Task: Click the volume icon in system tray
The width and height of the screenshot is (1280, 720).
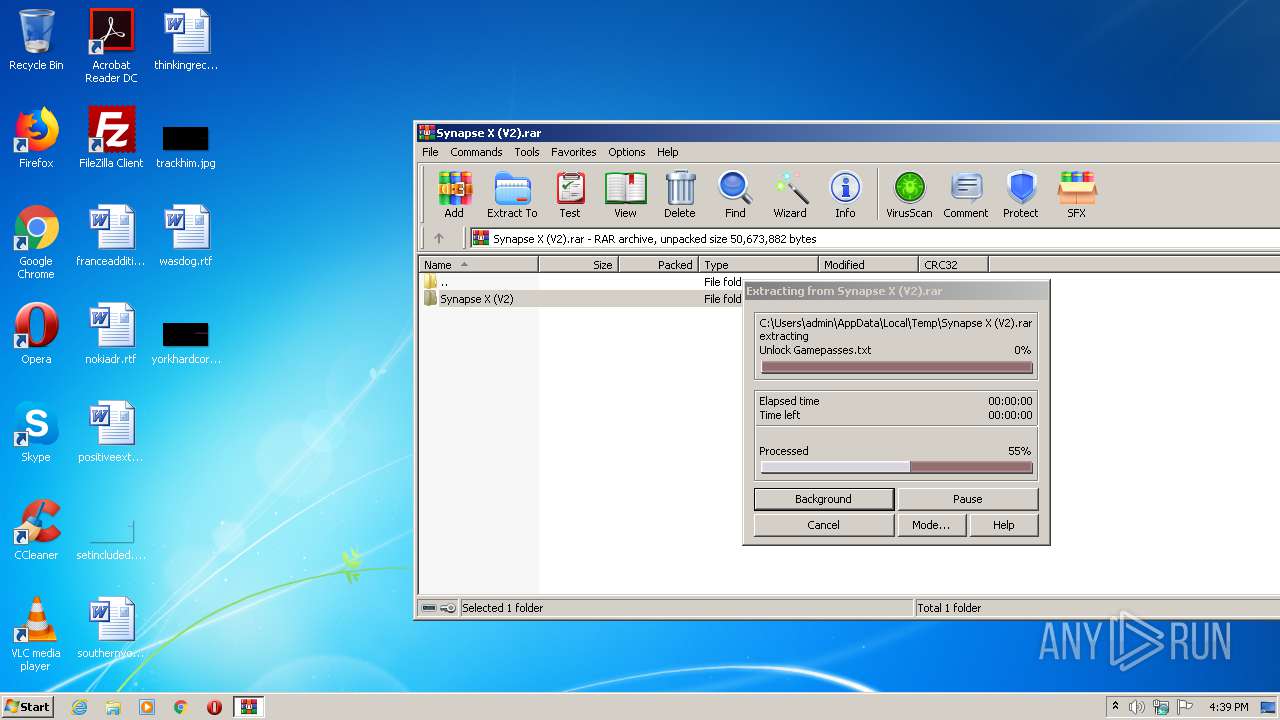Action: pyautogui.click(x=1137, y=707)
